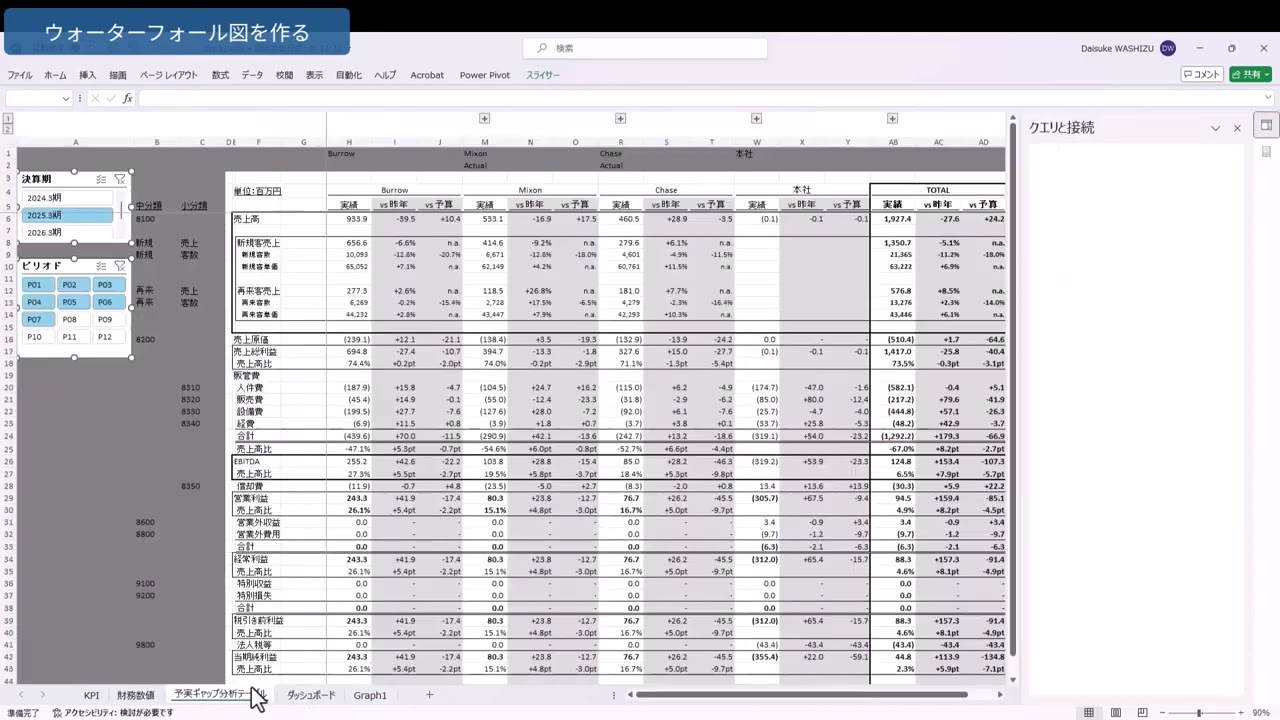The width and height of the screenshot is (1280, 720).
Task: Click the insert function fx icon
Action: coord(127,98)
